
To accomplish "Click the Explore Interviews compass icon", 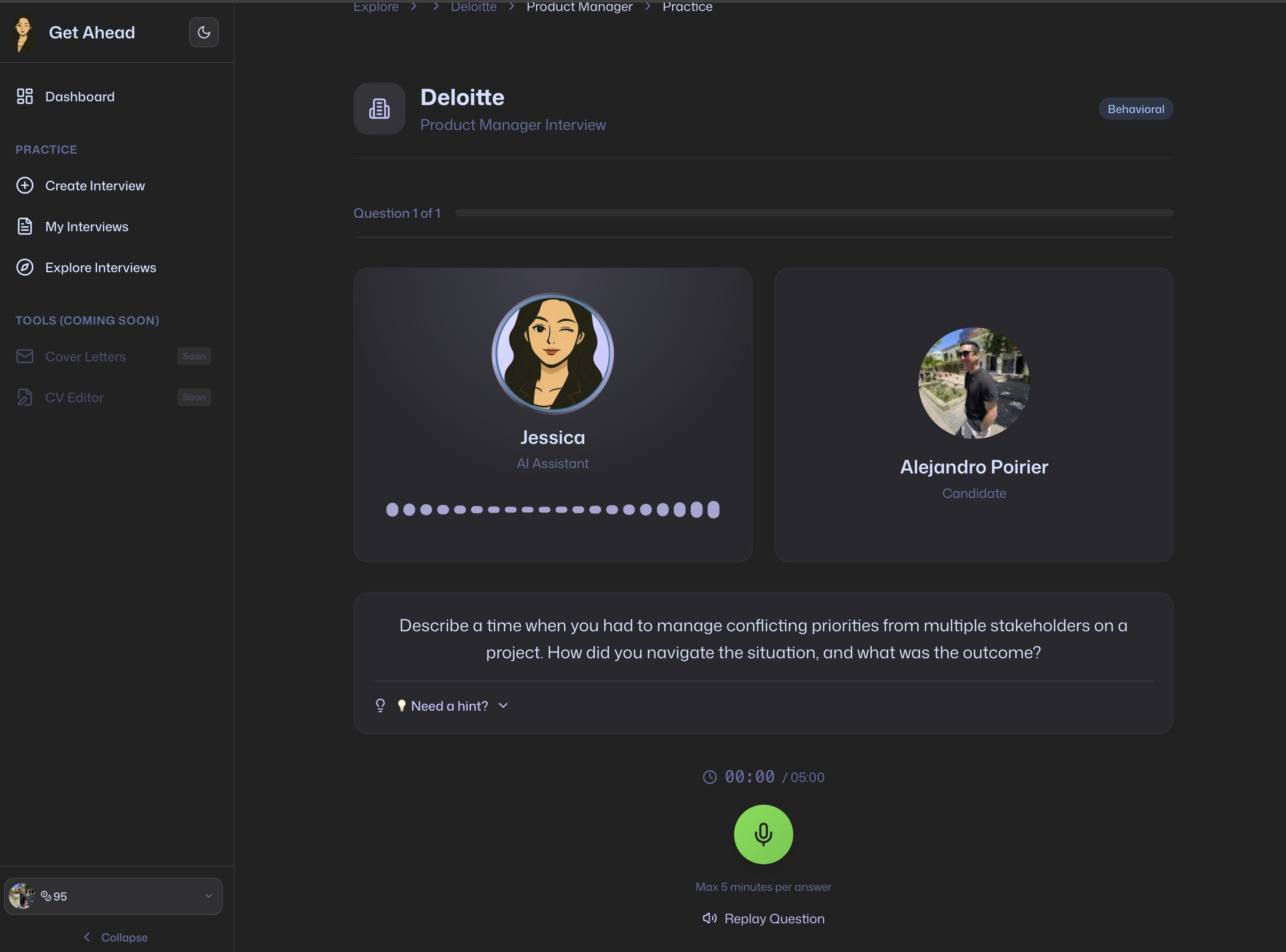I will click(24, 267).
